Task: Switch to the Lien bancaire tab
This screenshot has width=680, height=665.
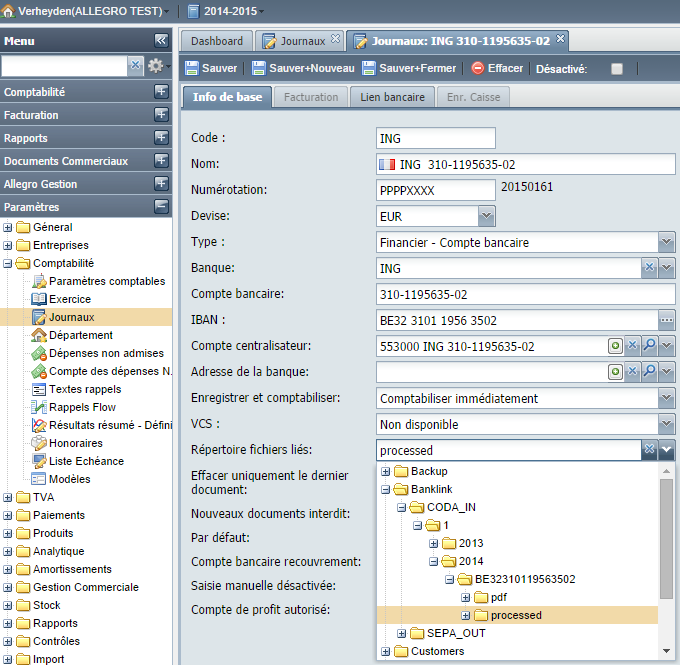Action: 392,97
